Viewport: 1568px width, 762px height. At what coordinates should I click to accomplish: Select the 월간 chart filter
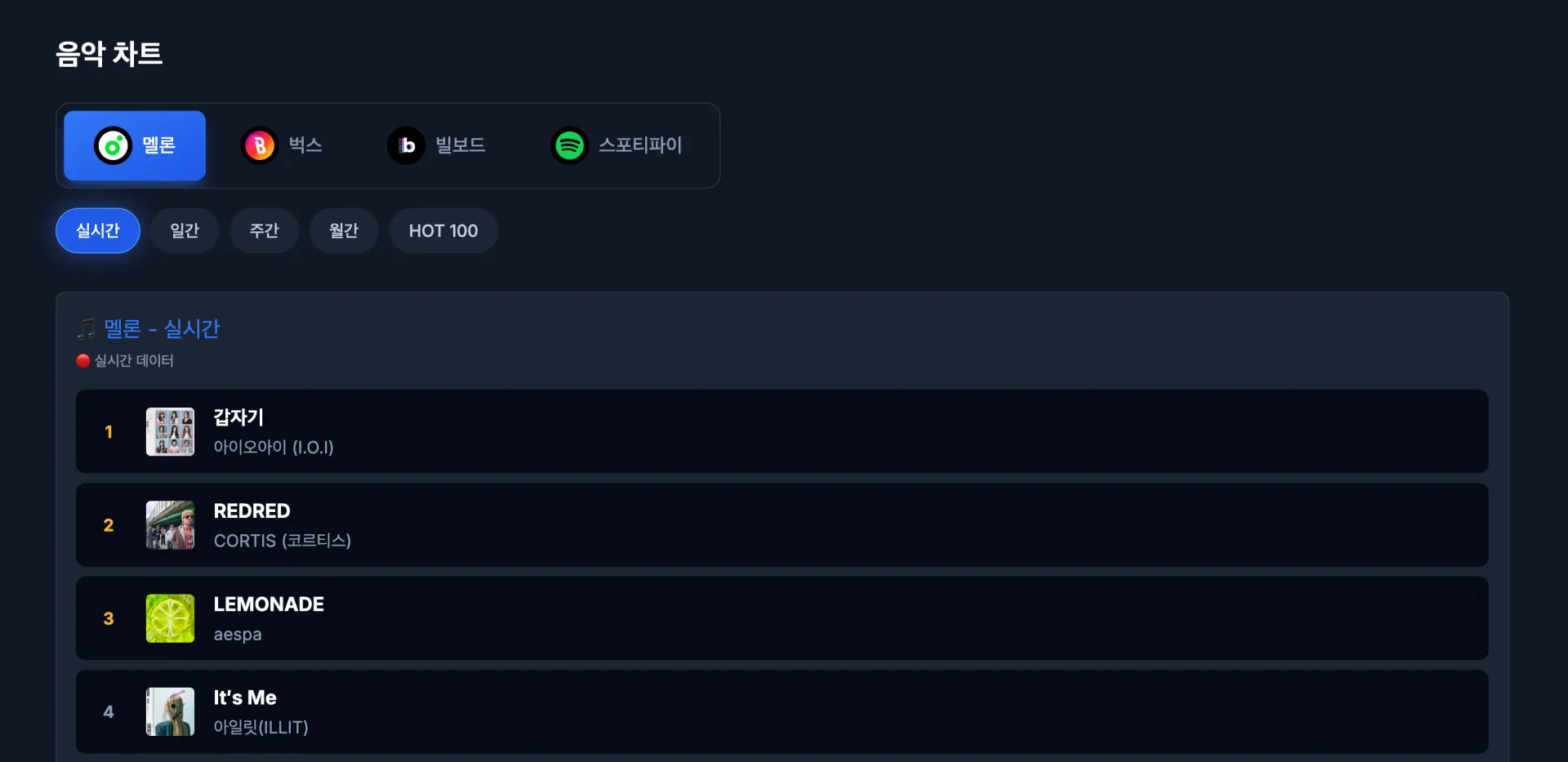coord(344,231)
